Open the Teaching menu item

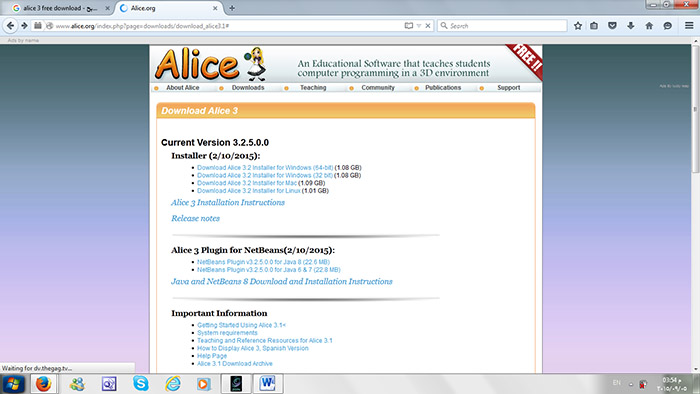[x=313, y=87]
